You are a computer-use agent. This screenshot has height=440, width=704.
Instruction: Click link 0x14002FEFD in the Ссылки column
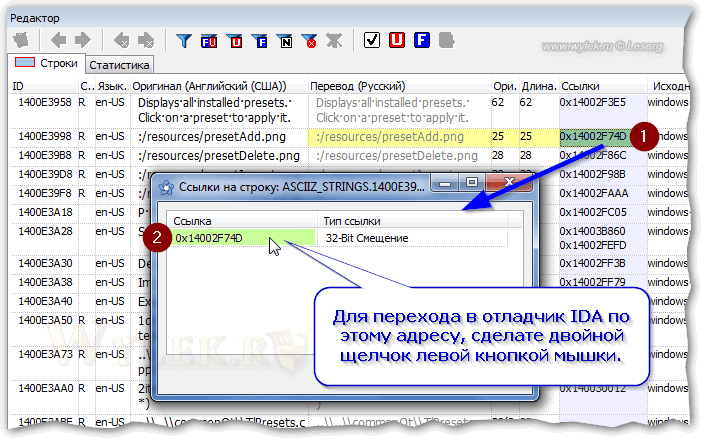(x=592, y=245)
